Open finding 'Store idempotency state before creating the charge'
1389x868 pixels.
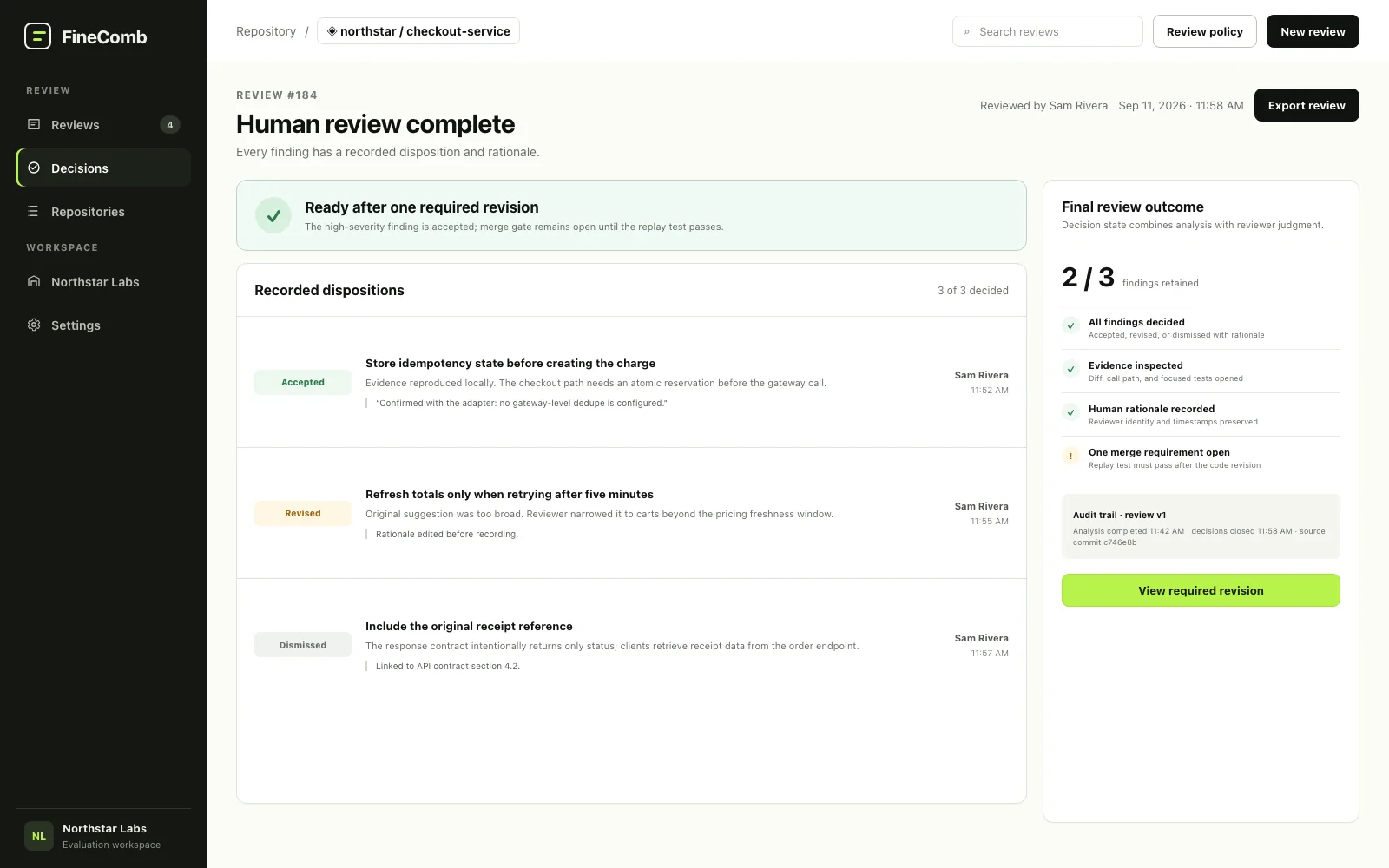510,363
